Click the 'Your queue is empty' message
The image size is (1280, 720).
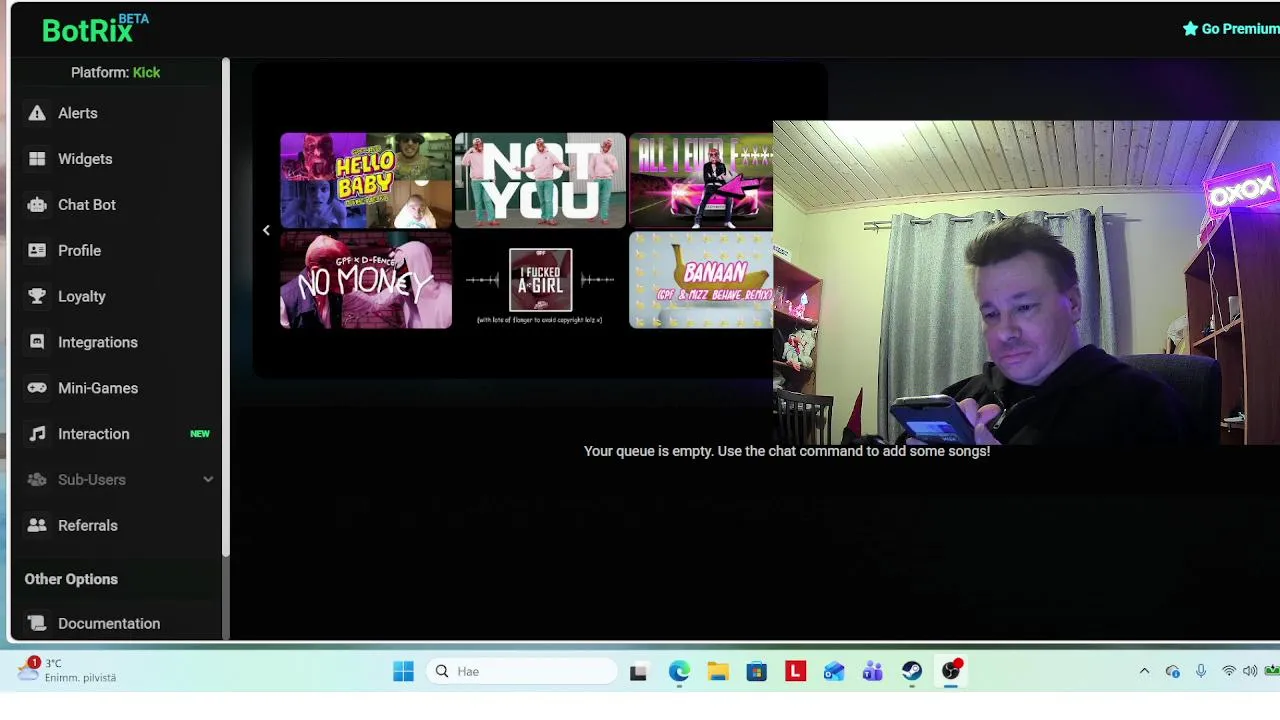(x=787, y=451)
